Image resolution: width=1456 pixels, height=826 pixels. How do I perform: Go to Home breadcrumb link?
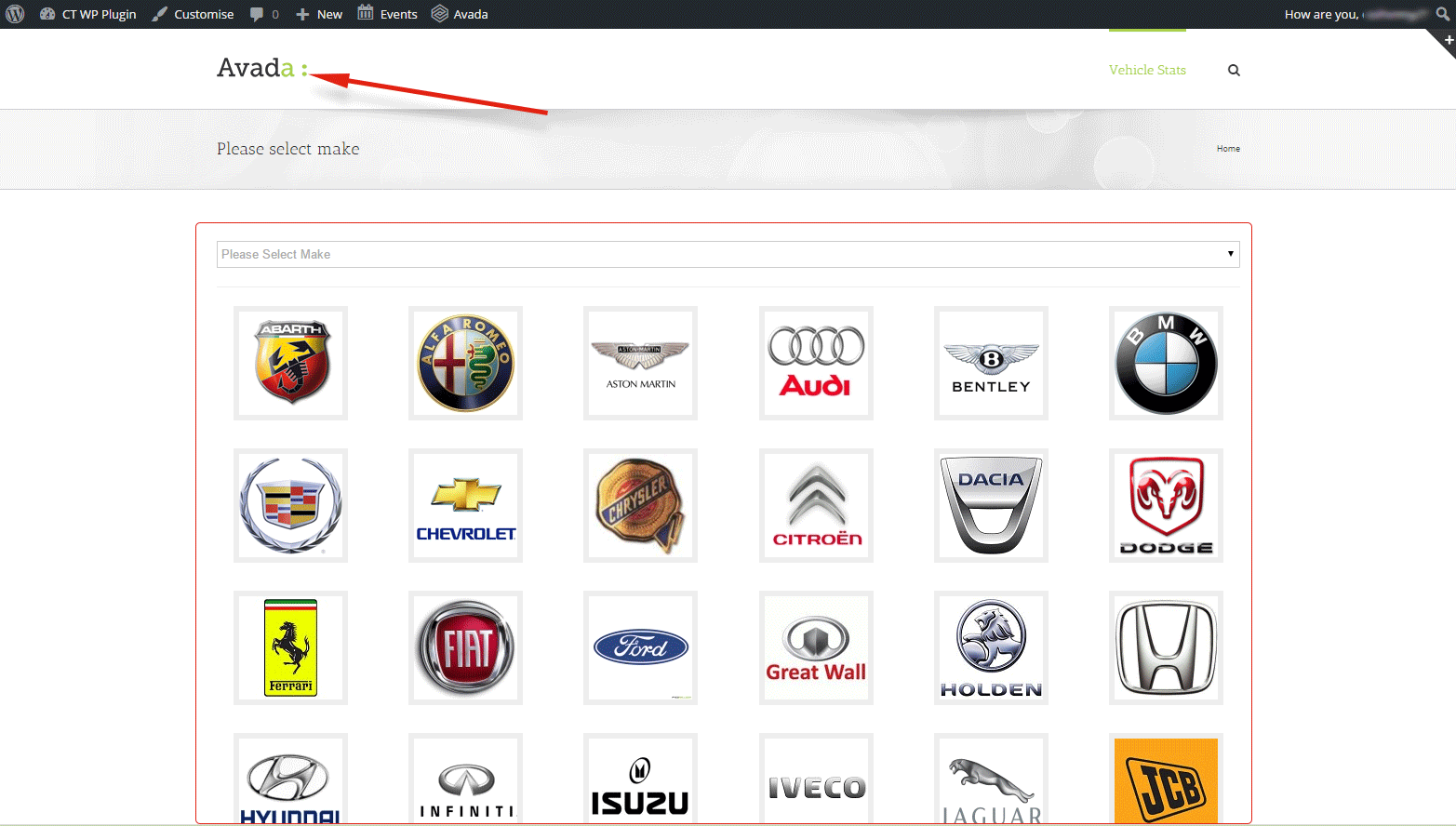click(x=1228, y=149)
